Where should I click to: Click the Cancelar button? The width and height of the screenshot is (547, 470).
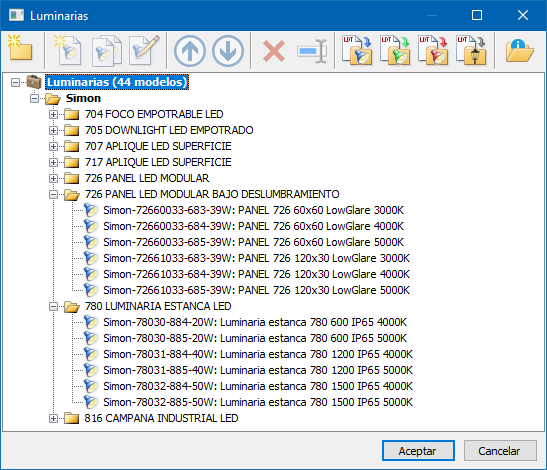[500, 451]
